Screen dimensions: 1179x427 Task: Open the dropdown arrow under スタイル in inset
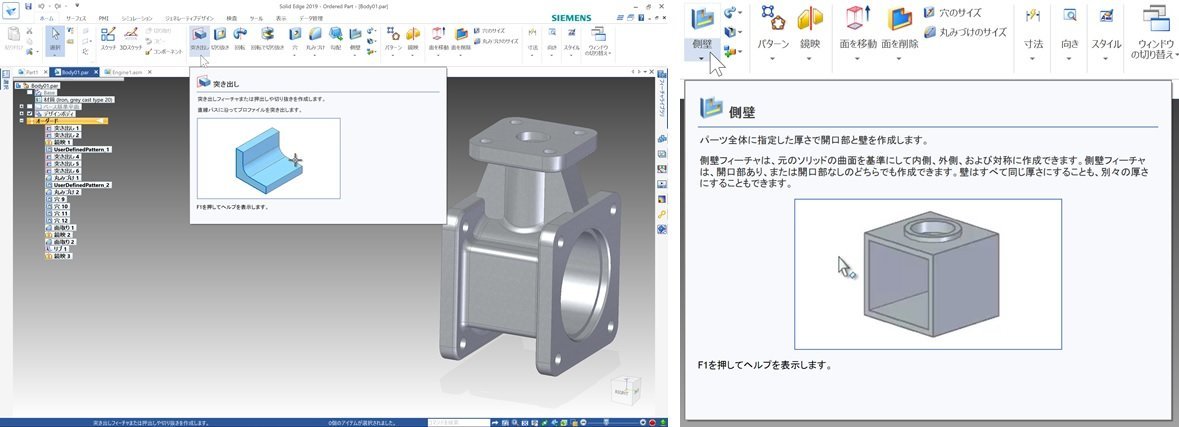coord(1105,58)
